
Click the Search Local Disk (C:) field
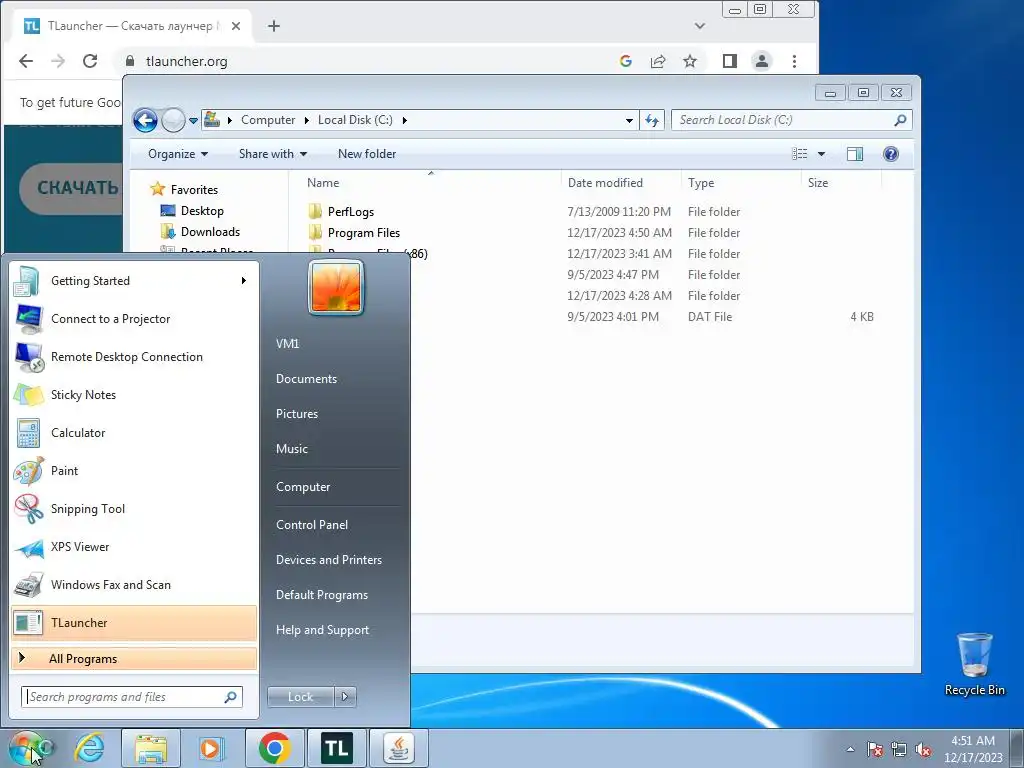click(791, 120)
